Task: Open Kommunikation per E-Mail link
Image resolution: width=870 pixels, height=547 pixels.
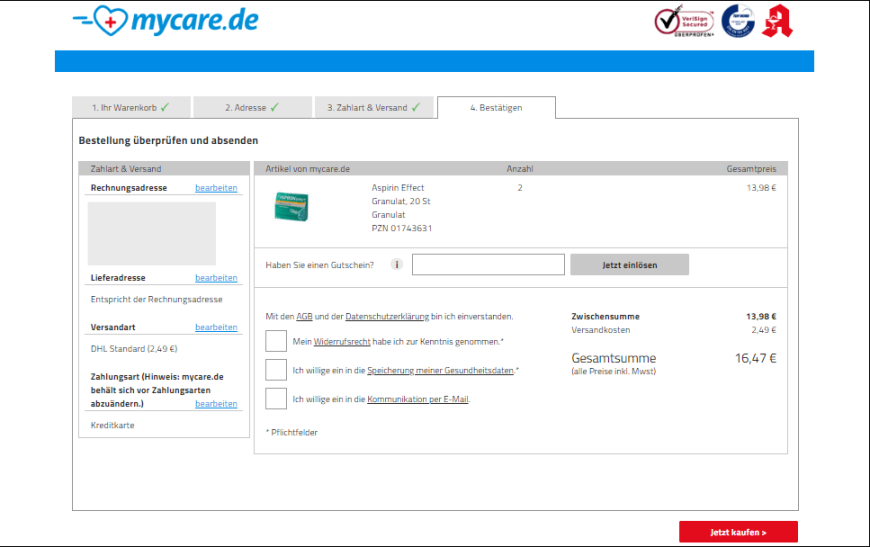Action: pyautogui.click(x=418, y=399)
